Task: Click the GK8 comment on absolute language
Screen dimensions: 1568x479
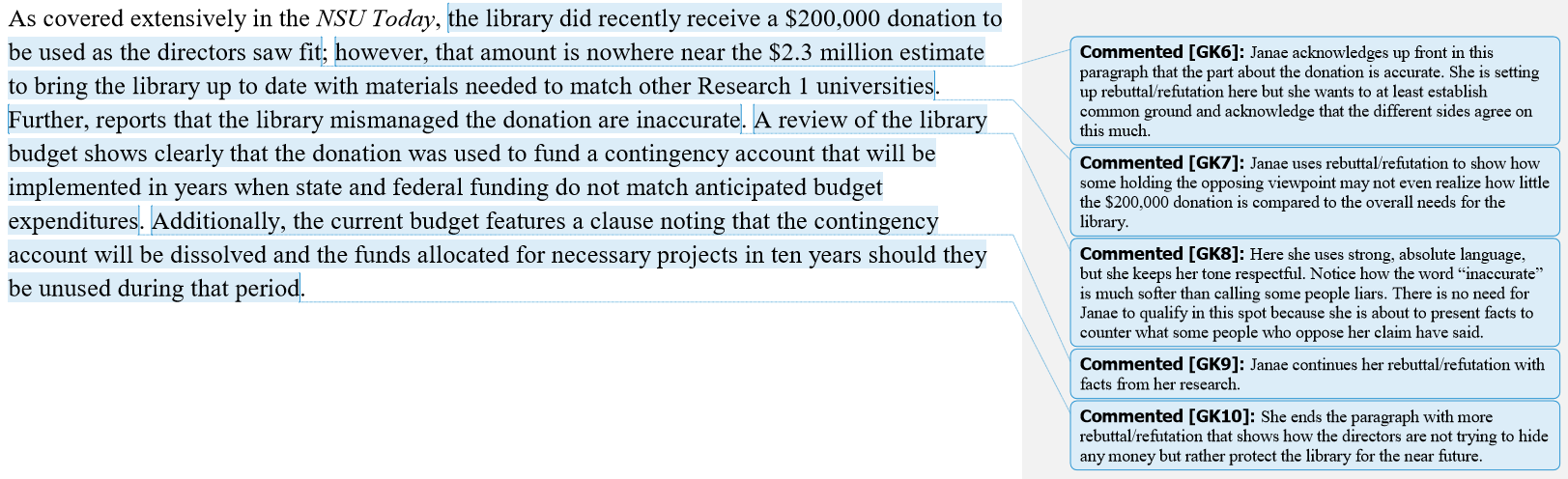Action: pyautogui.click(x=1314, y=294)
